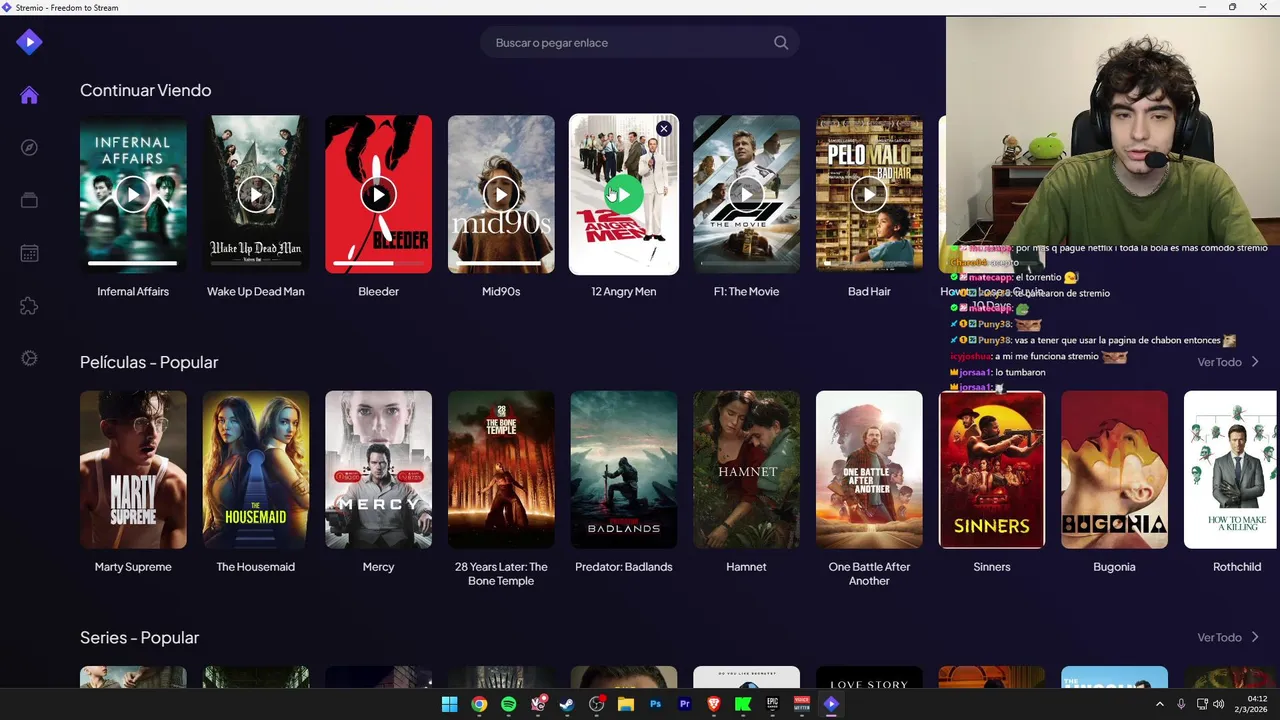
Task: Expand Series Popular with the chevron arrow
Action: [x=1255, y=637]
